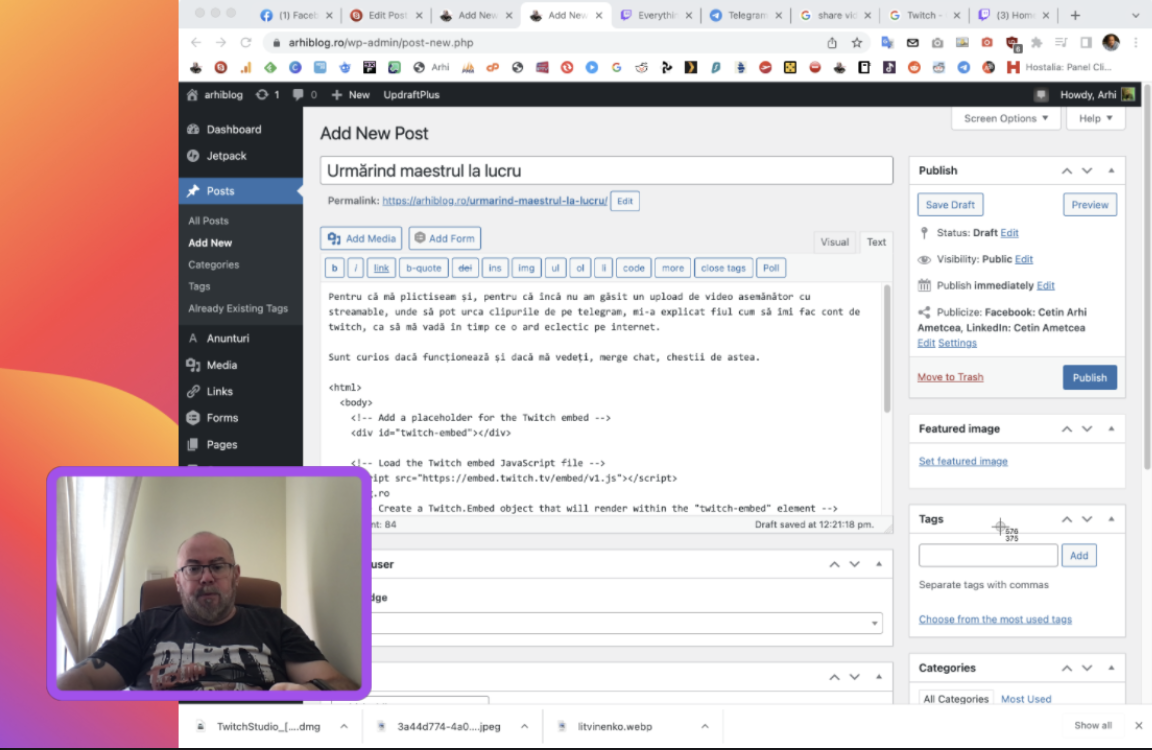Select Posts in the admin sidebar
Image resolution: width=1152 pixels, height=750 pixels.
point(220,191)
